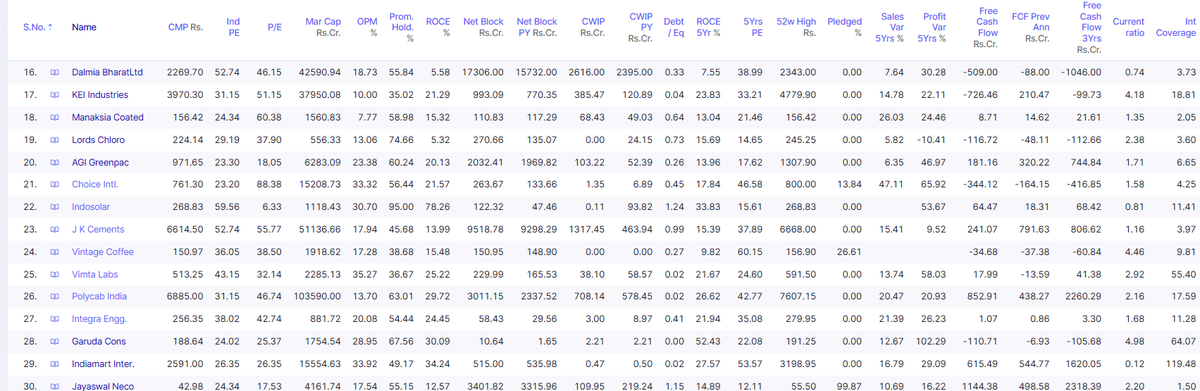The image size is (1200, 391).
Task: Sort by CWIP Rs.Cr. column header
Action: (x=593, y=27)
